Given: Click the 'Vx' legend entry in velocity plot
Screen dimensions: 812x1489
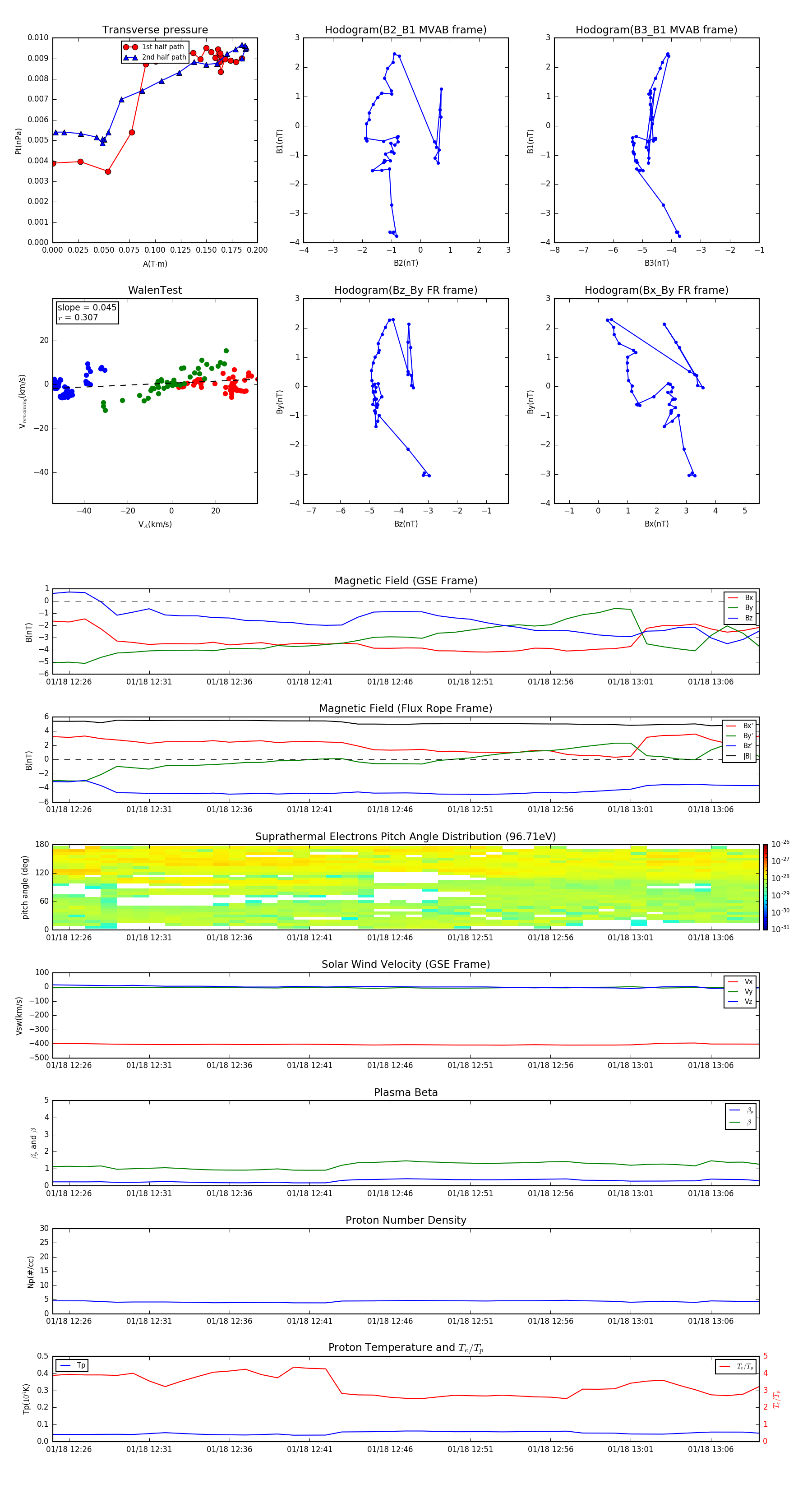Looking at the screenshot, I should [740, 981].
